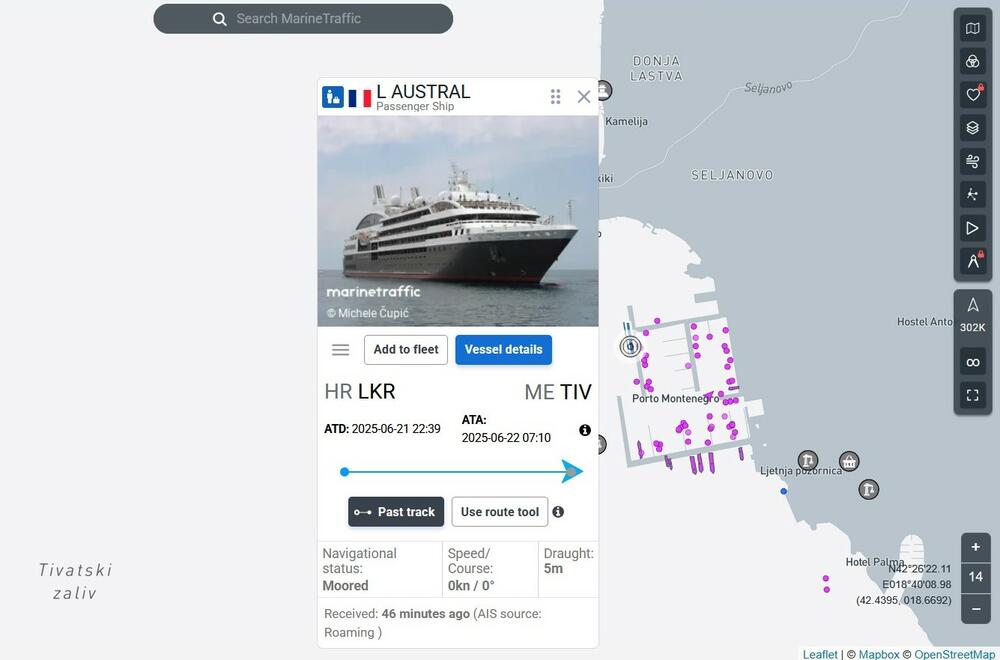Click the map filters circles icon

tap(972, 62)
